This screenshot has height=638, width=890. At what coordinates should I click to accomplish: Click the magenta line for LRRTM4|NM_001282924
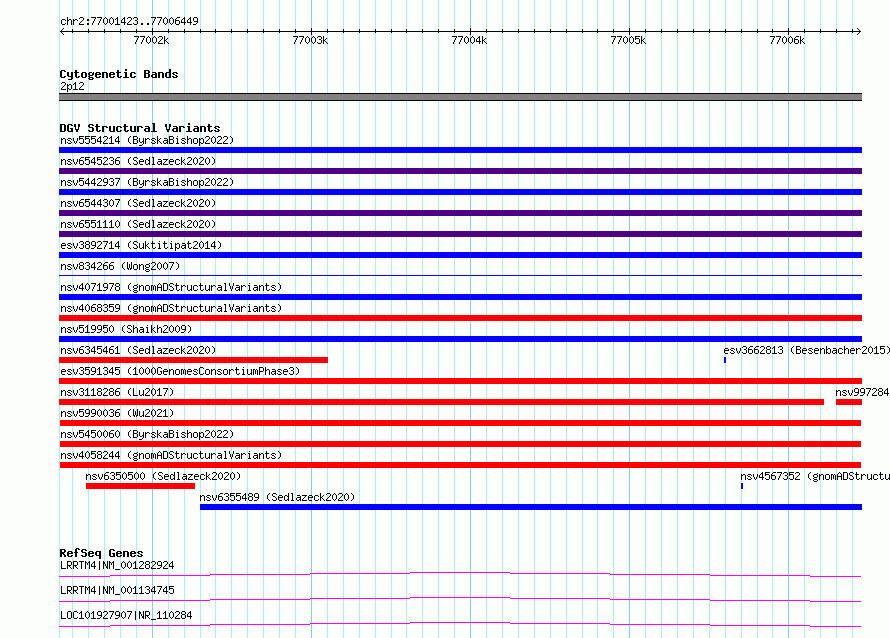tap(460, 574)
